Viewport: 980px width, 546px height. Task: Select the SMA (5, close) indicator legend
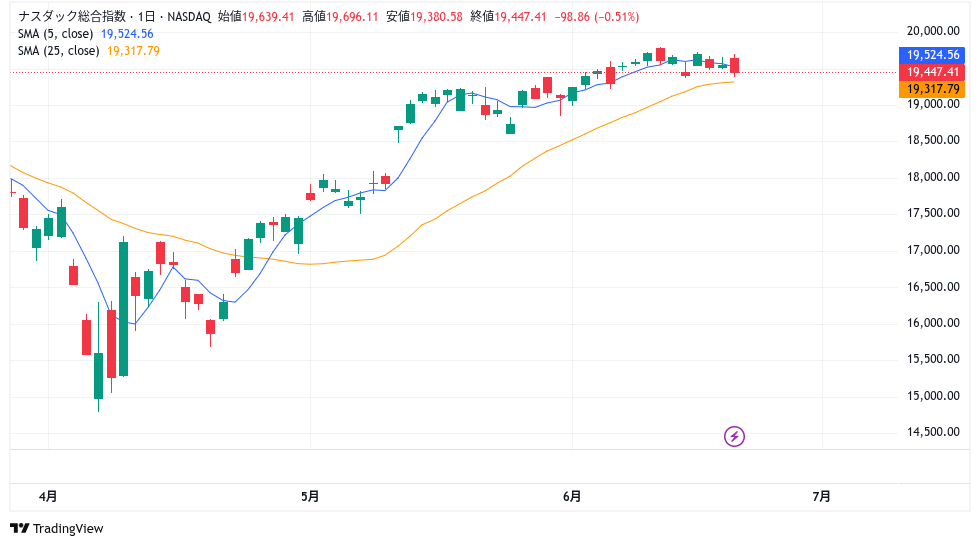56,34
